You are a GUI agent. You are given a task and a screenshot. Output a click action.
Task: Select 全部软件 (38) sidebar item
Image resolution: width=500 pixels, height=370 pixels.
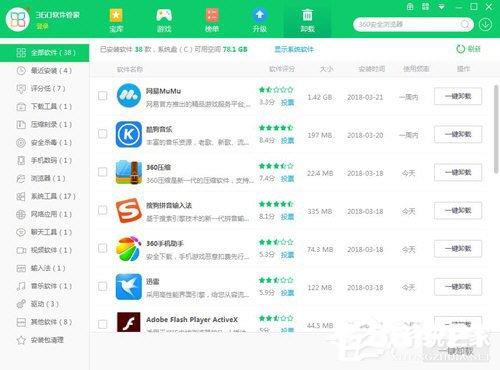45,53
